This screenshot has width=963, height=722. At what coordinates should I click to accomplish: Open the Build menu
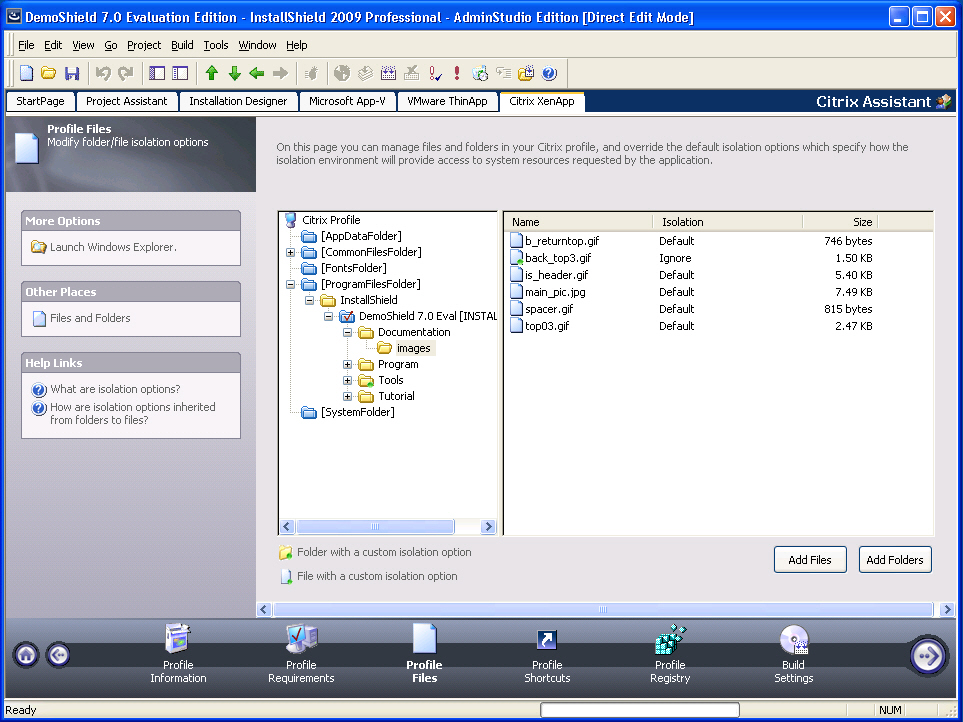click(x=182, y=45)
